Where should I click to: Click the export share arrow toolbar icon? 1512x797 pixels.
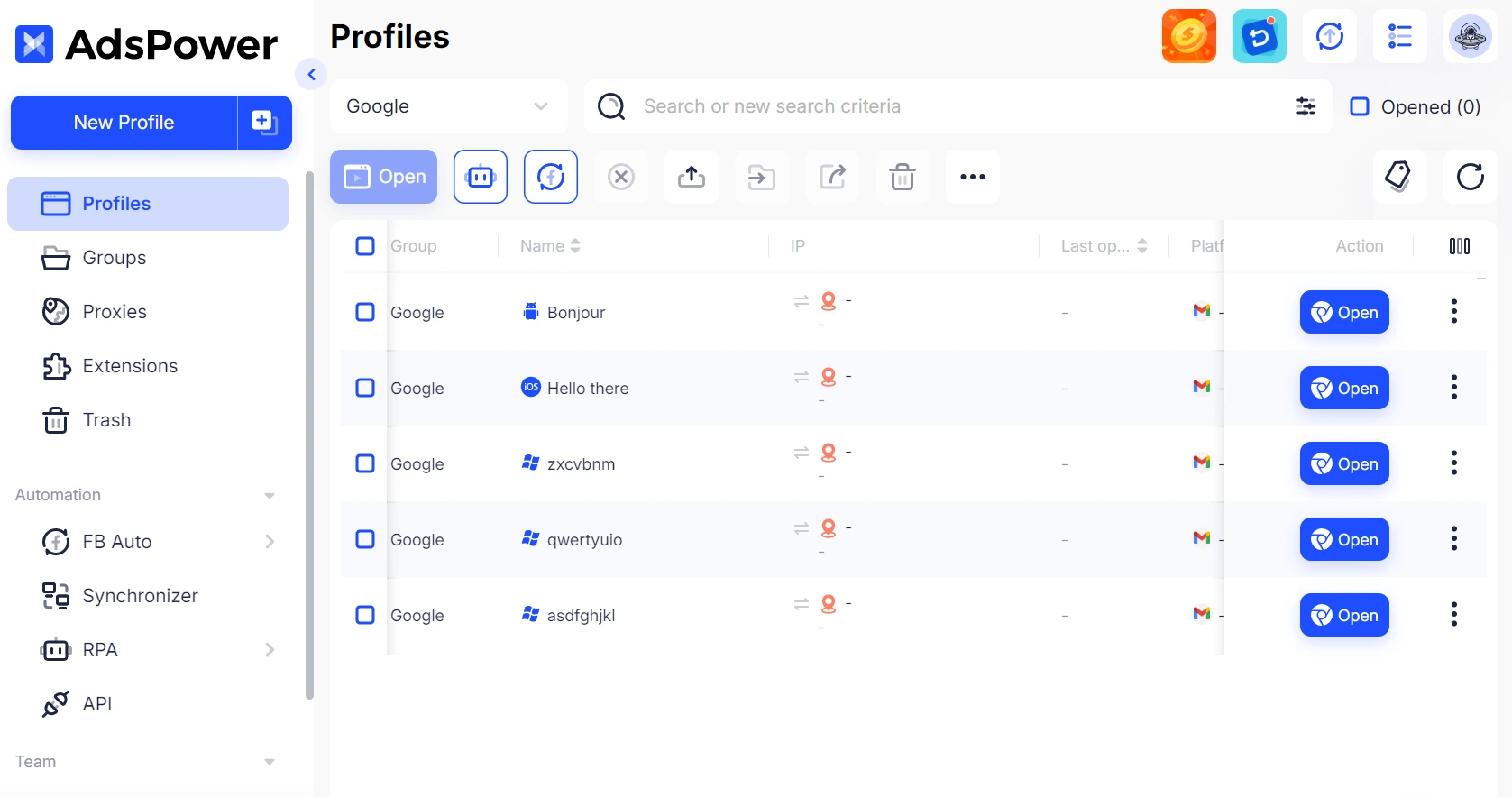(832, 177)
